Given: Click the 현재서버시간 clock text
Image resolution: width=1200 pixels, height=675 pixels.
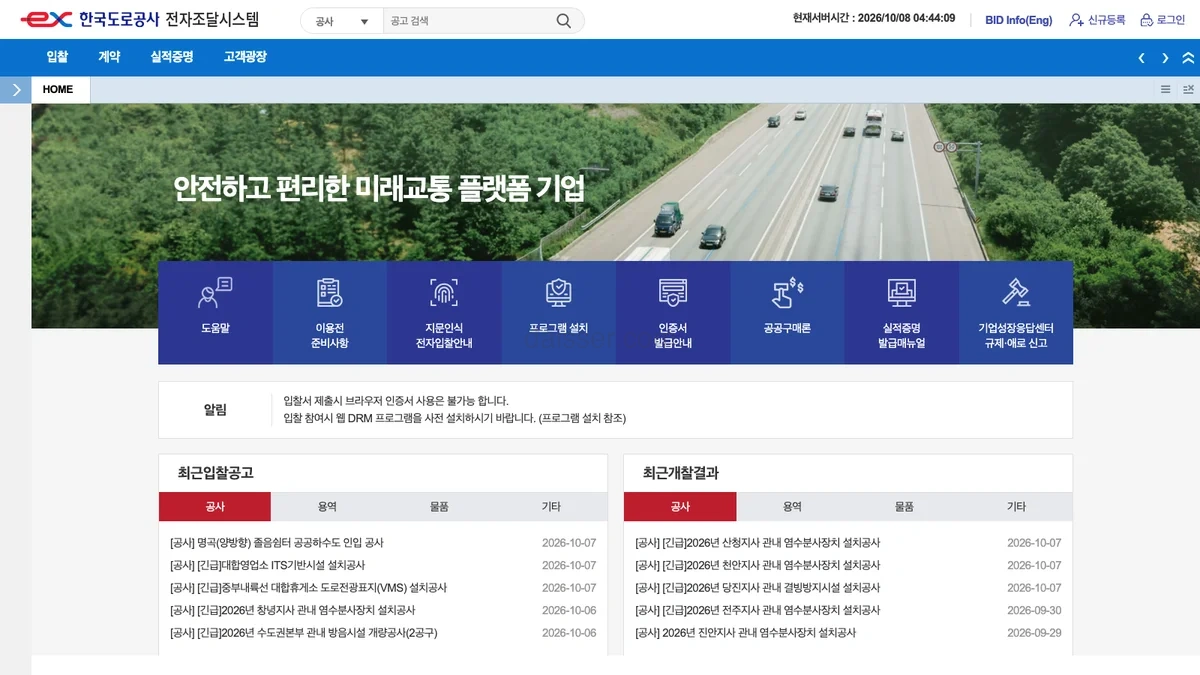Looking at the screenshot, I should (x=873, y=19).
